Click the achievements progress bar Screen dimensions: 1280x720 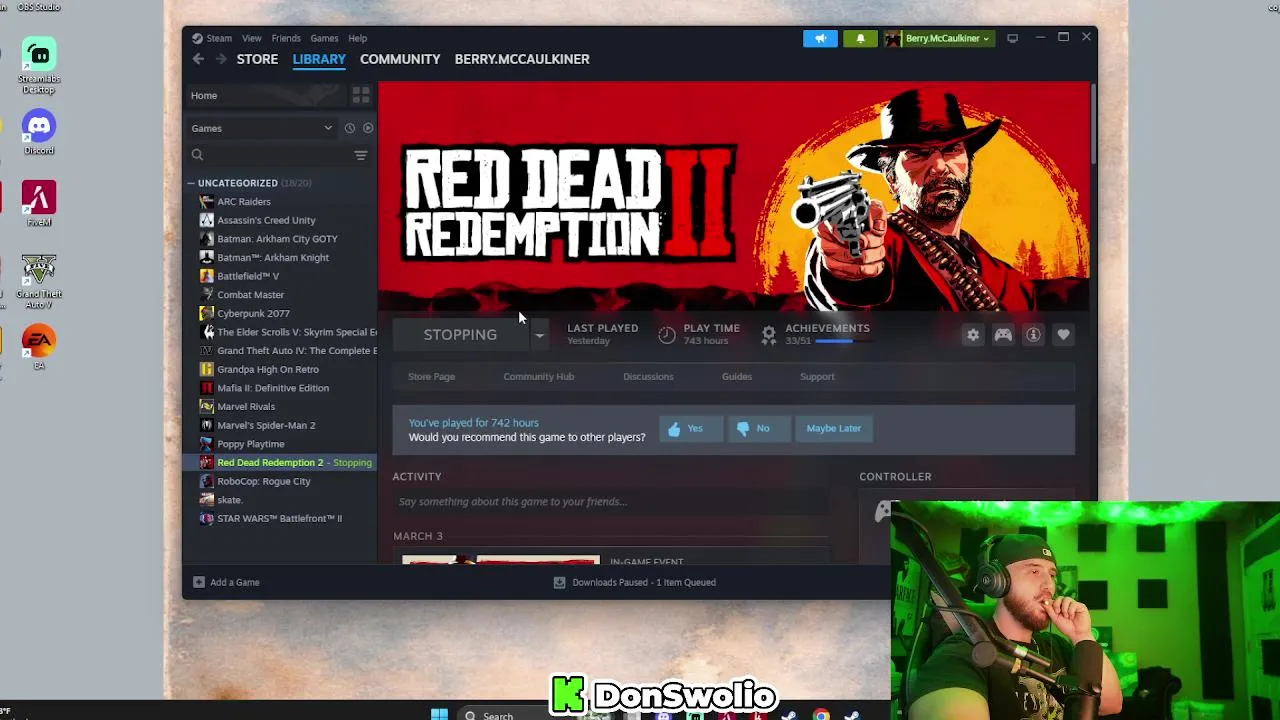point(842,341)
